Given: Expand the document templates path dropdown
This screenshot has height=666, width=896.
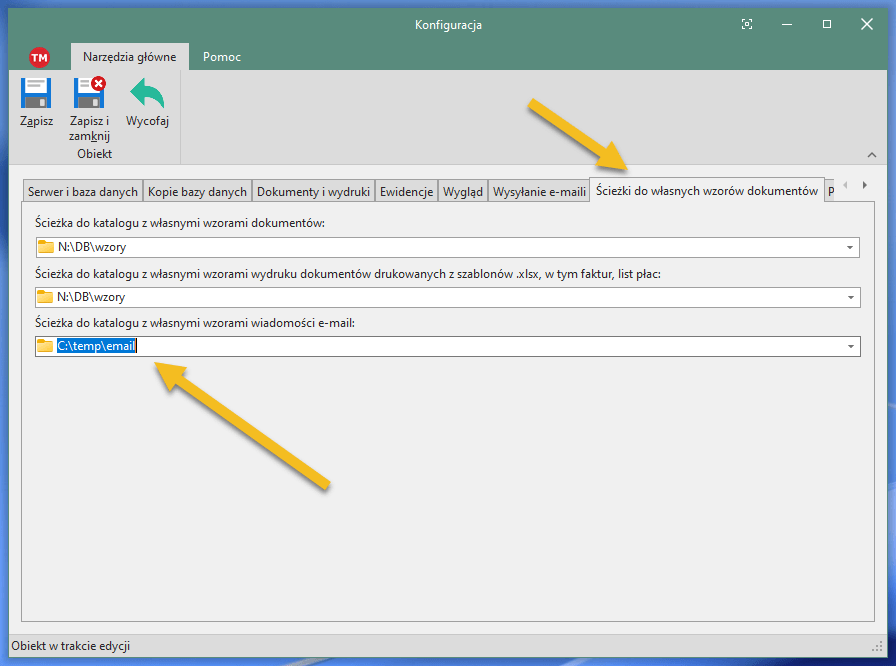Looking at the screenshot, I should (x=850, y=248).
